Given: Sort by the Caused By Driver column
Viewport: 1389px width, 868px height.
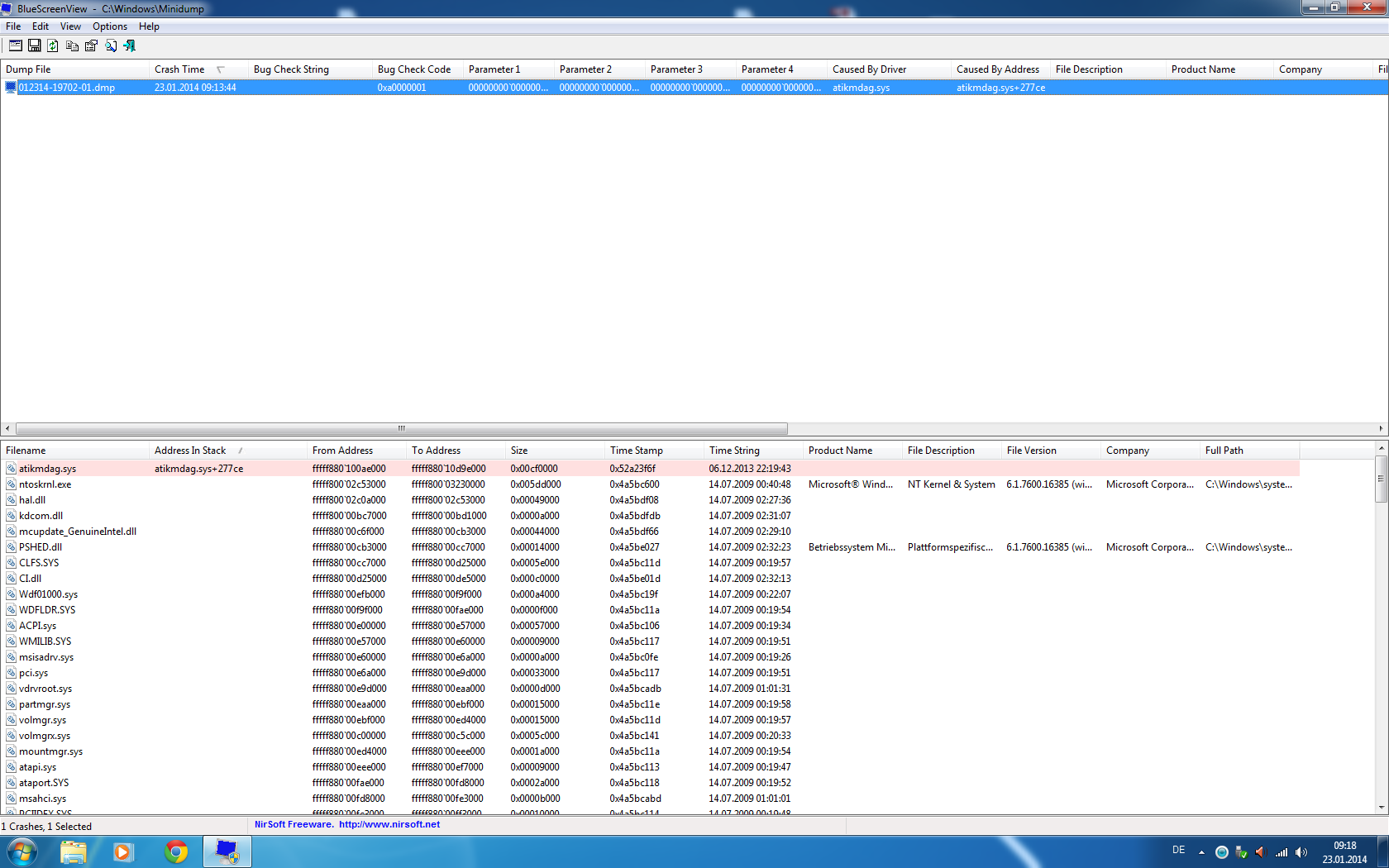Looking at the screenshot, I should click(889, 69).
